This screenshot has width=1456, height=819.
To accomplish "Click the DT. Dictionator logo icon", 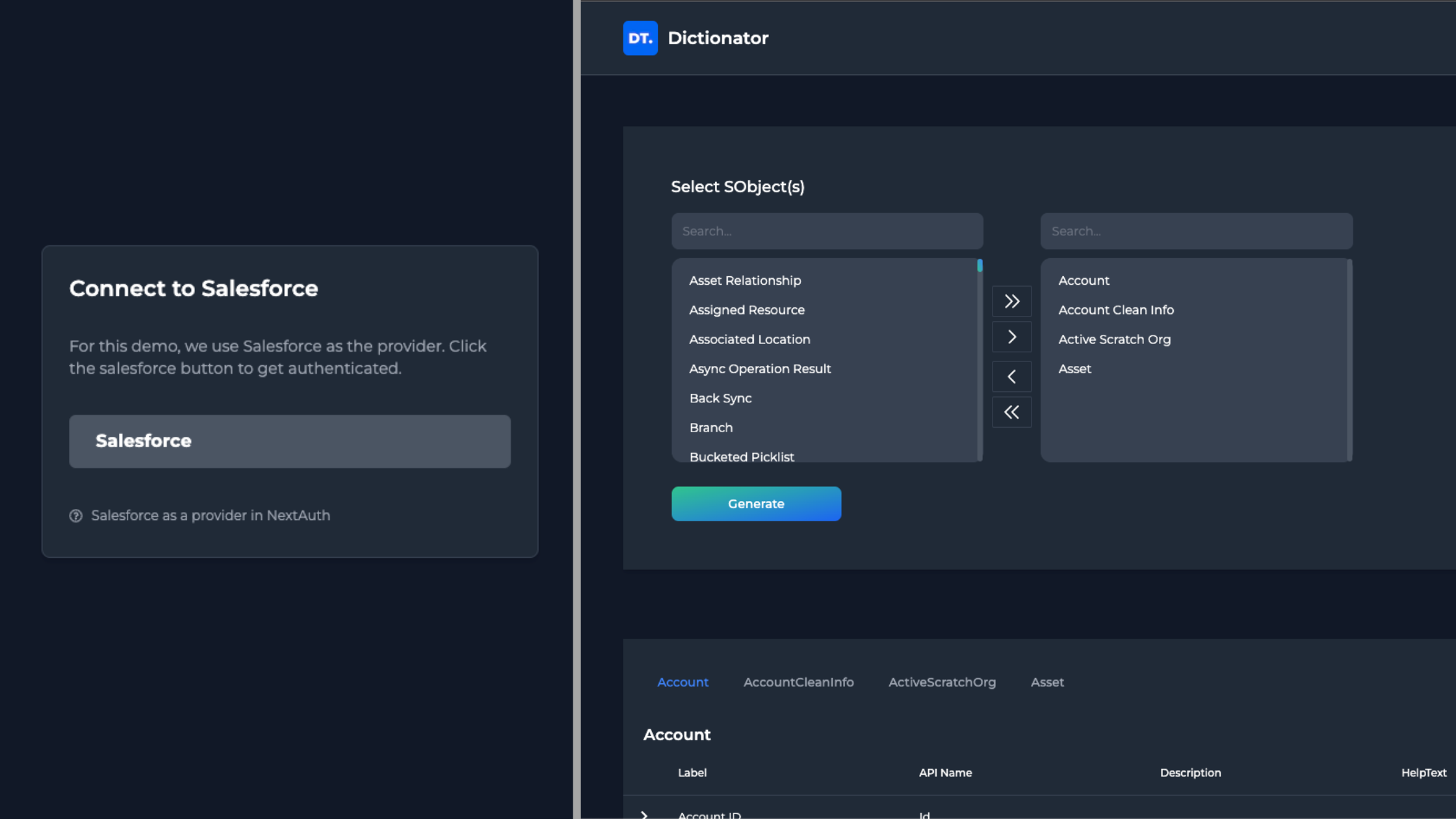I will click(640, 38).
